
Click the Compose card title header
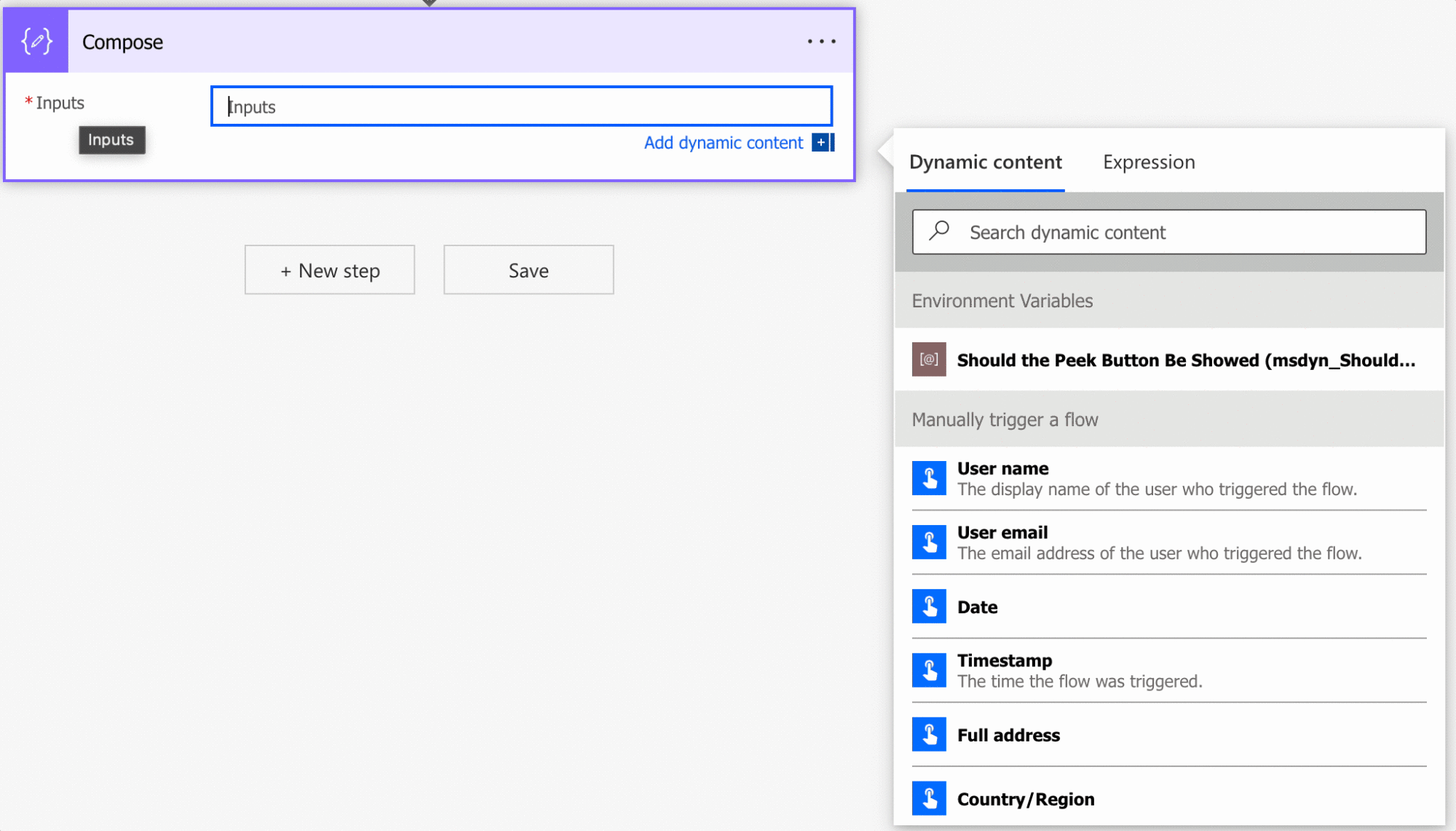tap(122, 42)
